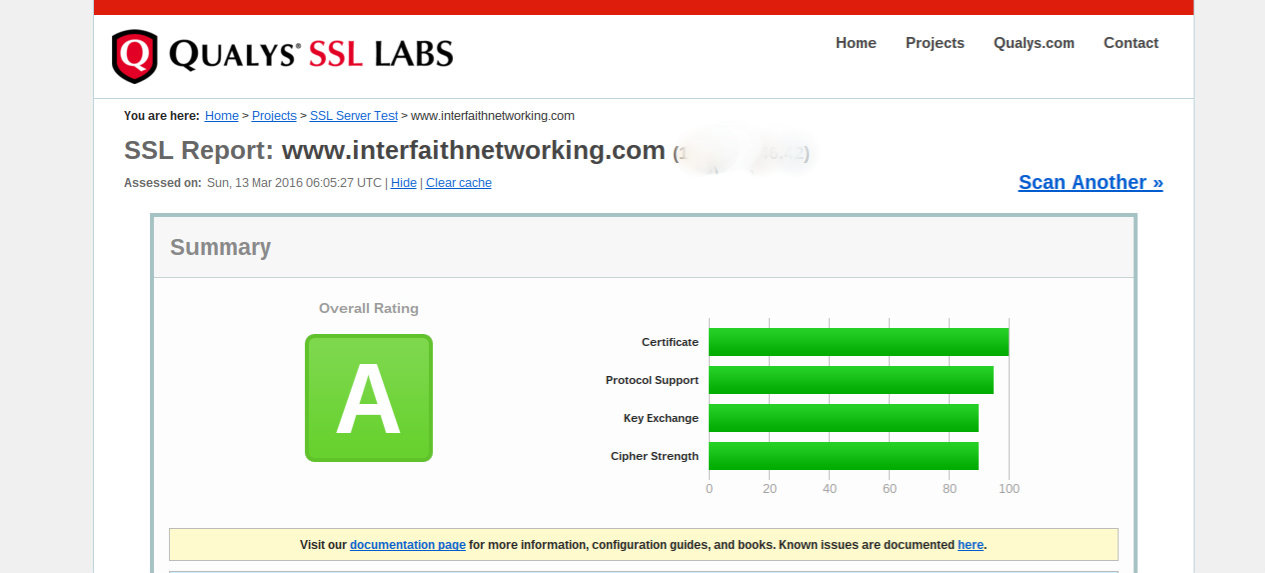The width and height of the screenshot is (1265, 573).
Task: Click the 'Overall Rating' label
Action: coord(369,308)
